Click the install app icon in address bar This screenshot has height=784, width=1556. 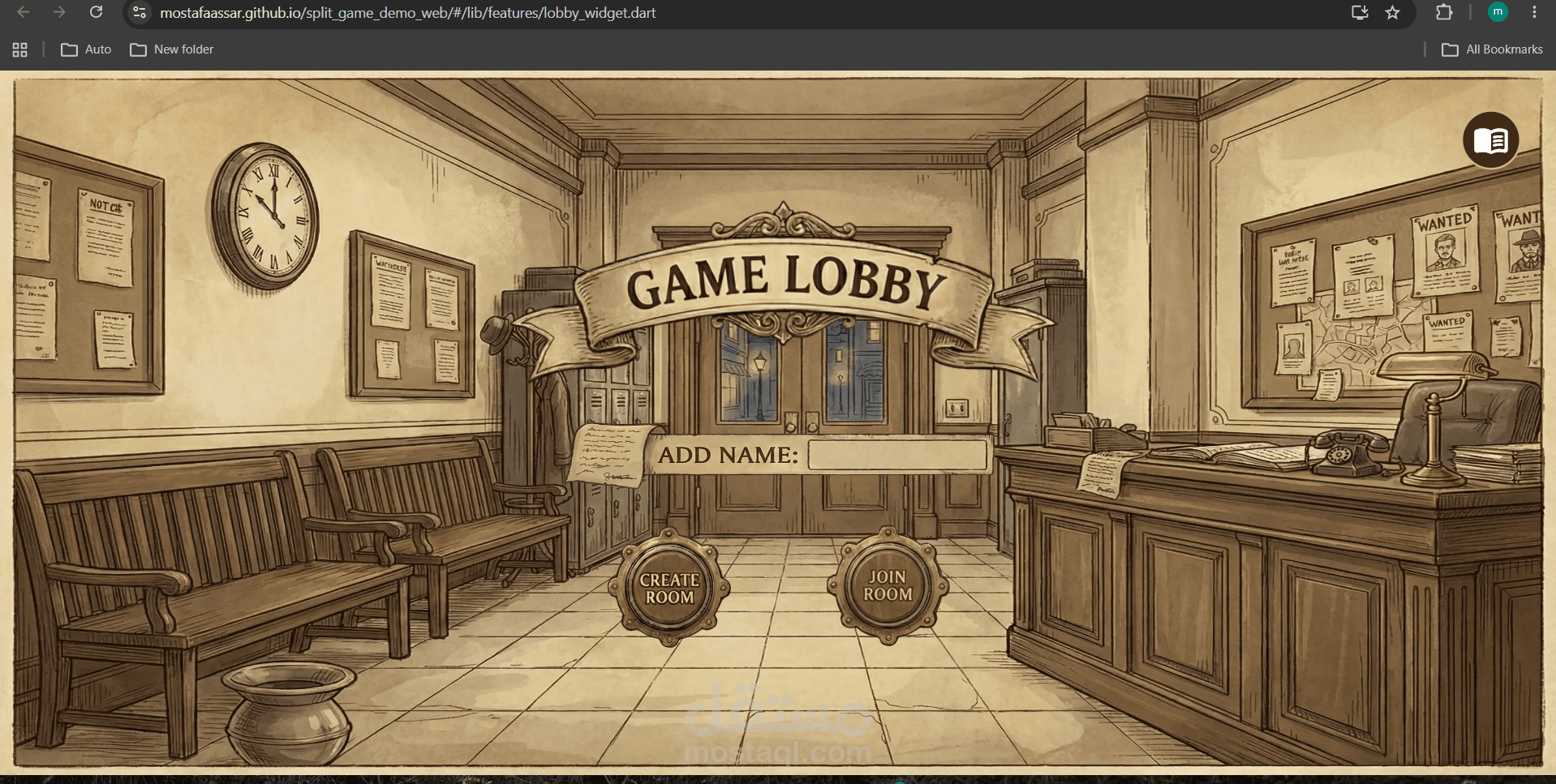pyautogui.click(x=1360, y=12)
